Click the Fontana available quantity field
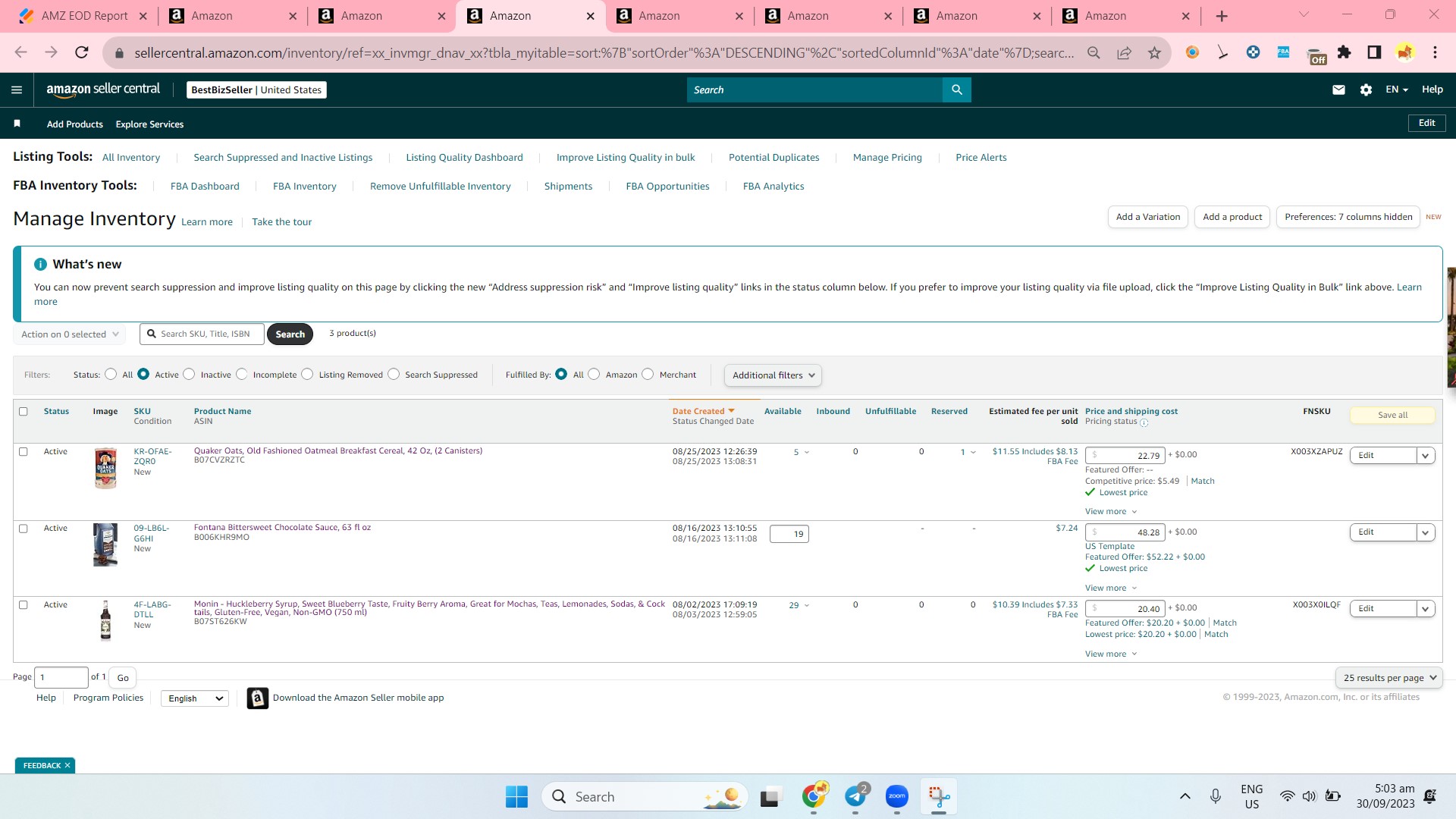1456x819 pixels. click(x=789, y=535)
